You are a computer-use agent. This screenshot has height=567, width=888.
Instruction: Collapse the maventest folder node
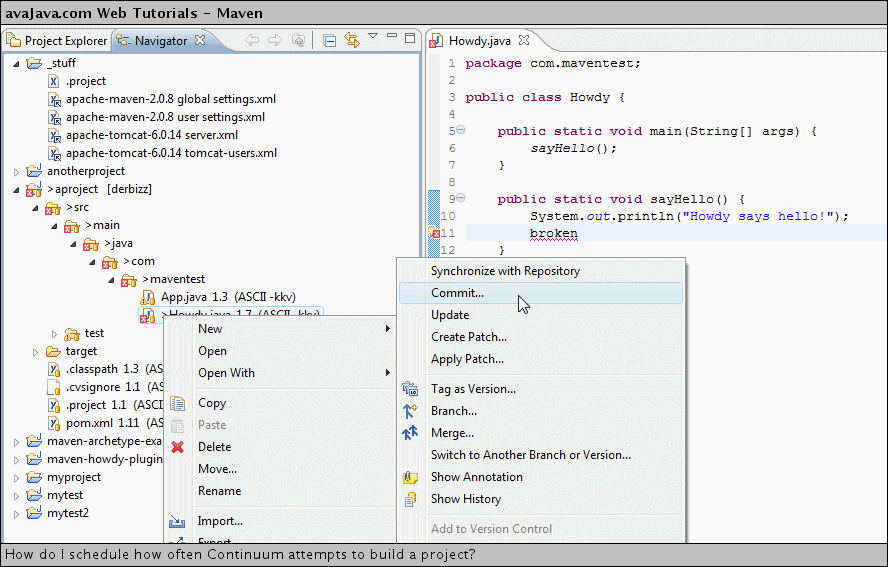click(x=111, y=280)
